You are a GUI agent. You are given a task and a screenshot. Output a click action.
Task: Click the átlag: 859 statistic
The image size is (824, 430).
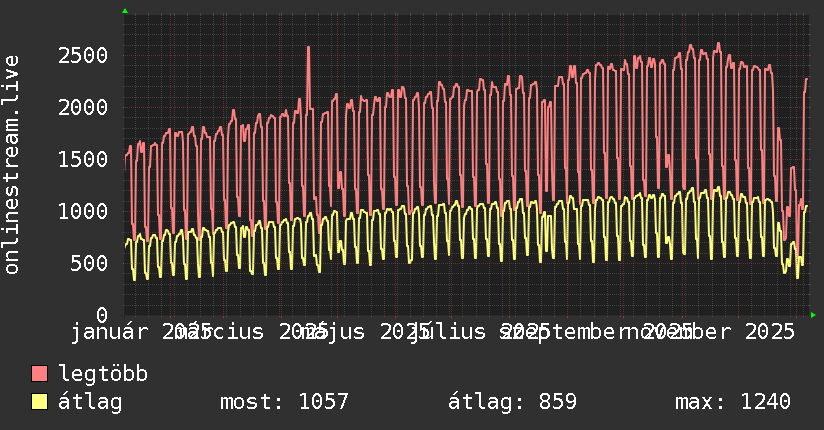pos(512,402)
